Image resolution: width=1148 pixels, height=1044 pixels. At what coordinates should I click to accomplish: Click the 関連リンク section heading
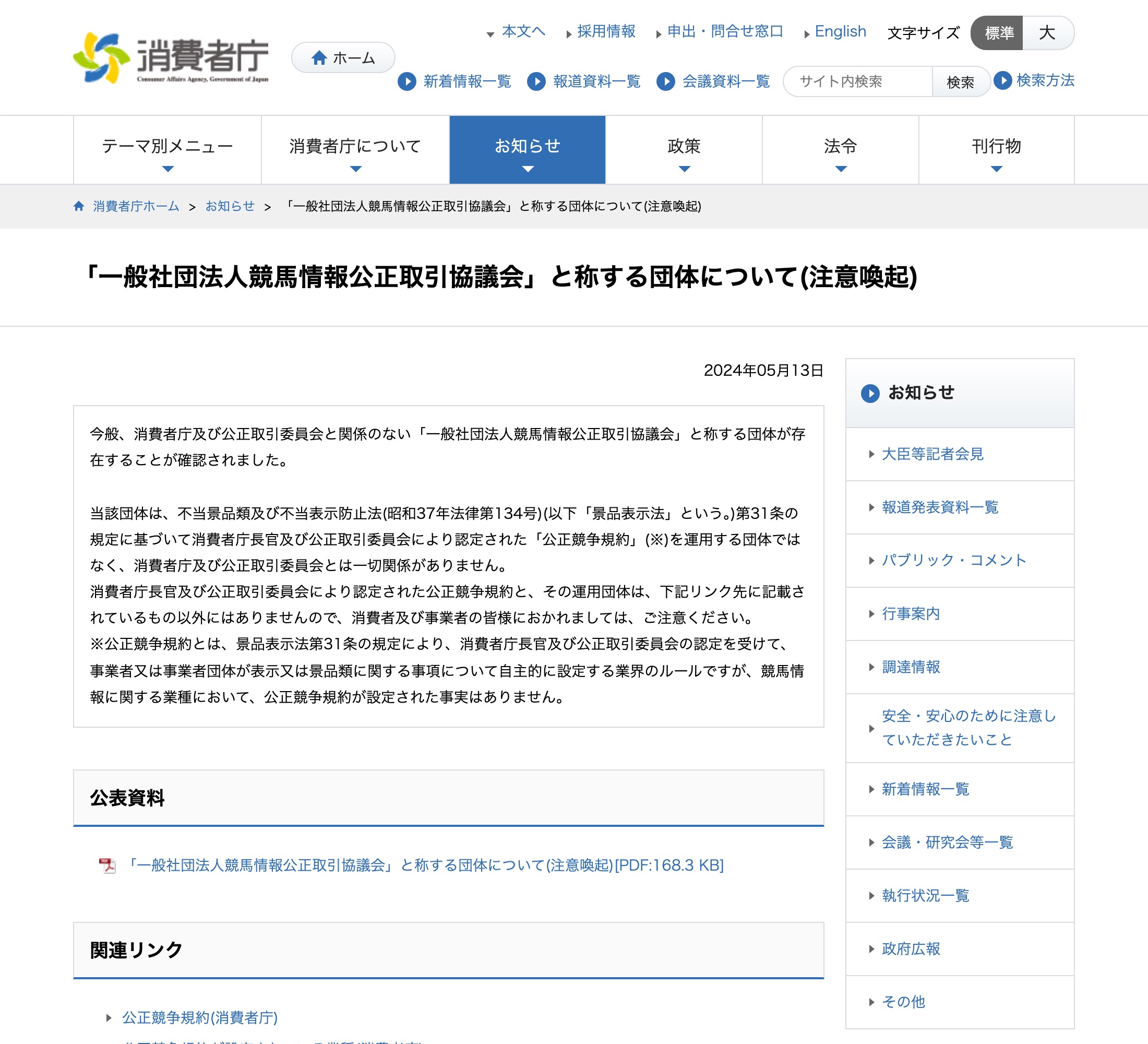(136, 951)
